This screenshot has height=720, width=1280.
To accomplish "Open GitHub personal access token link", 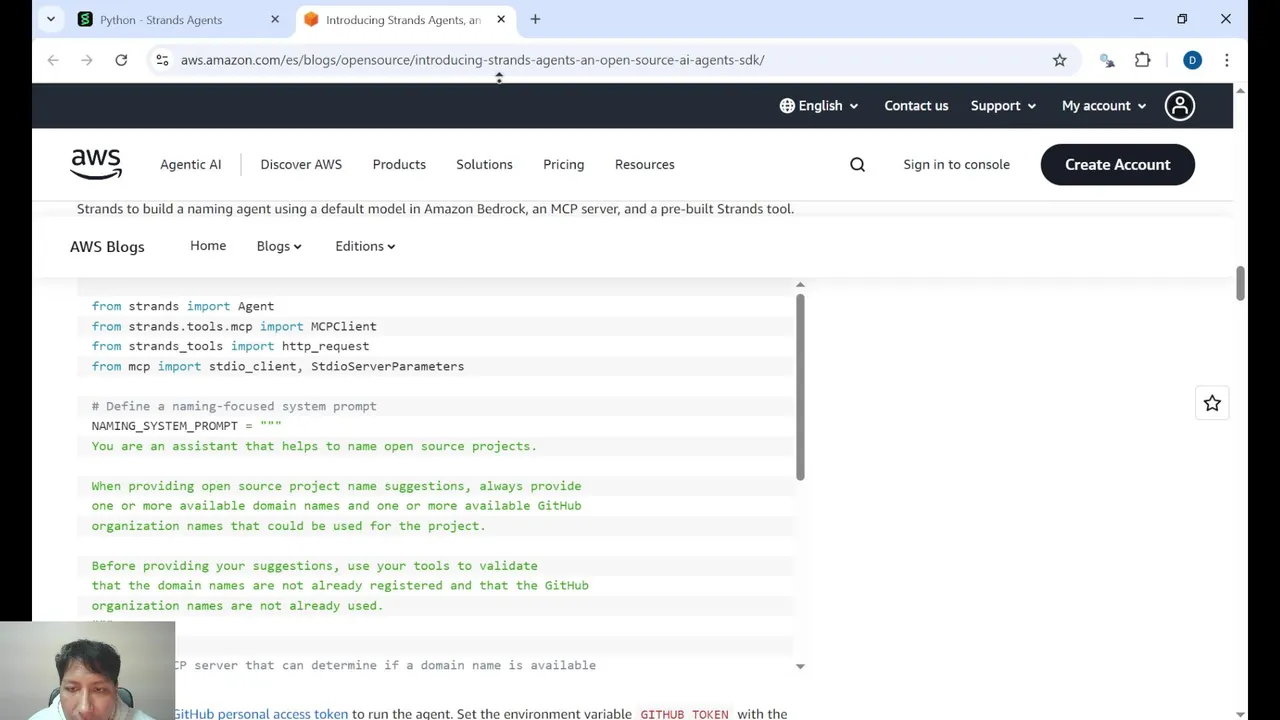I will pyautogui.click(x=261, y=713).
